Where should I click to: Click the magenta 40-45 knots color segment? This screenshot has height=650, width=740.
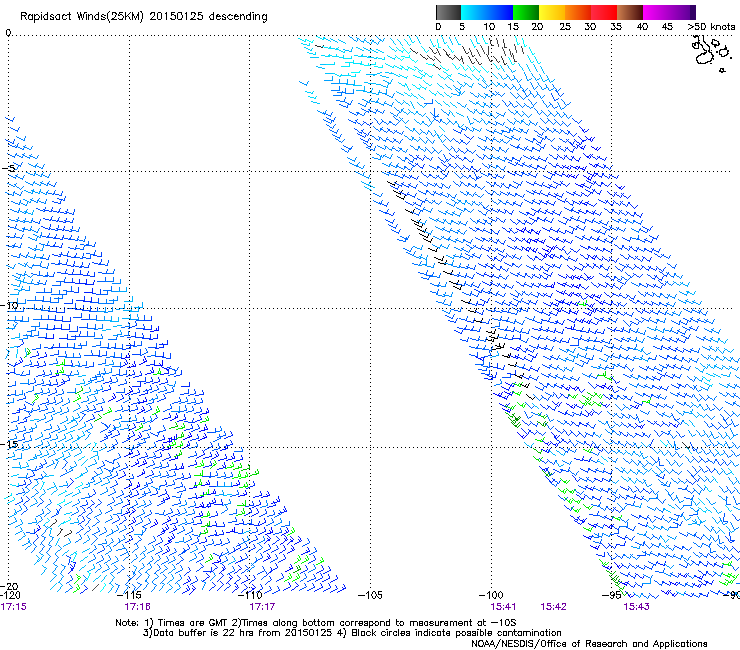(x=656, y=12)
